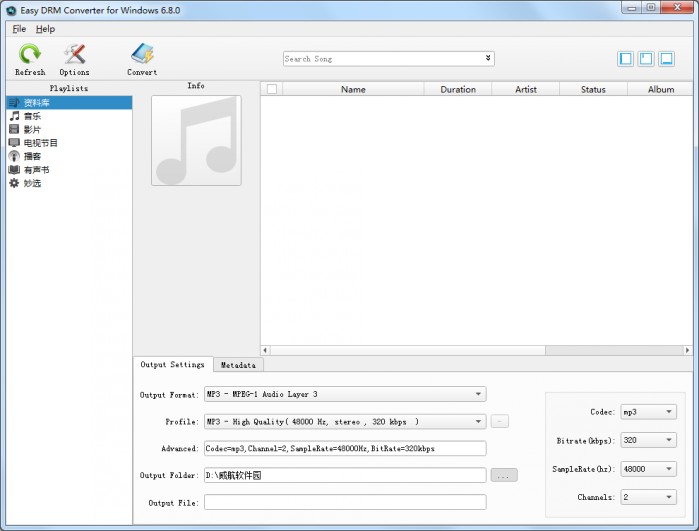
Task: Switch to the Output Settings tab
Action: [173, 364]
